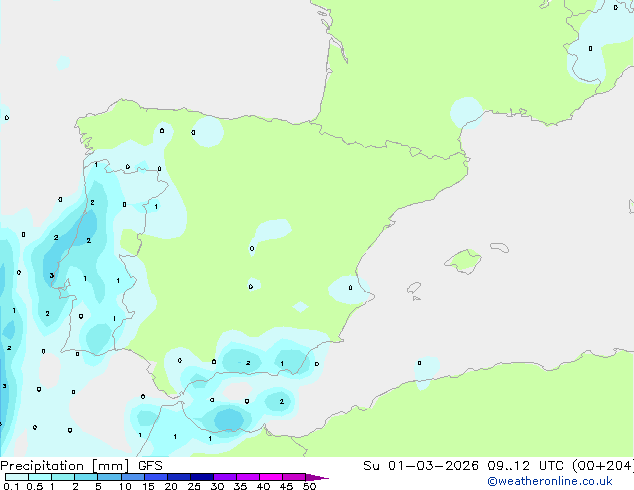Screen dimensions: 634x490
Task: Click the Menorca island outline
Action: 499,247
